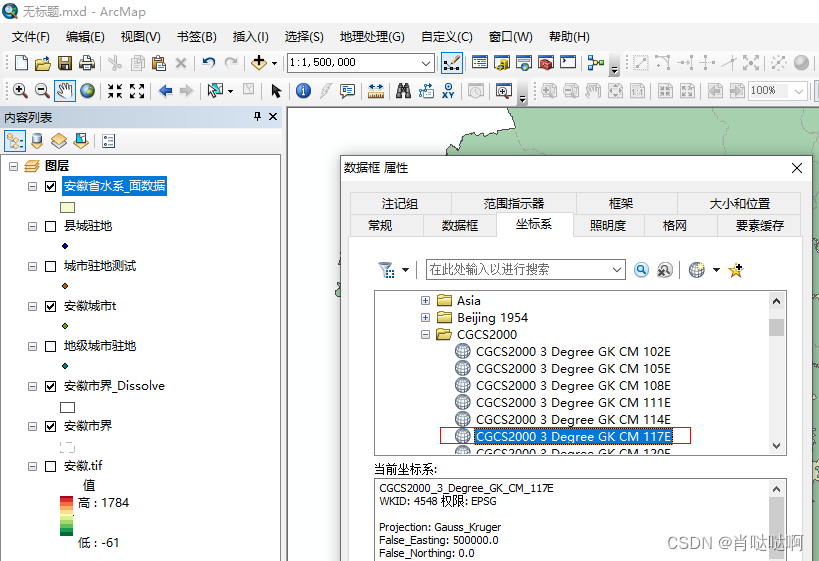Undo the last action
This screenshot has width=819, height=561.
pos(208,63)
